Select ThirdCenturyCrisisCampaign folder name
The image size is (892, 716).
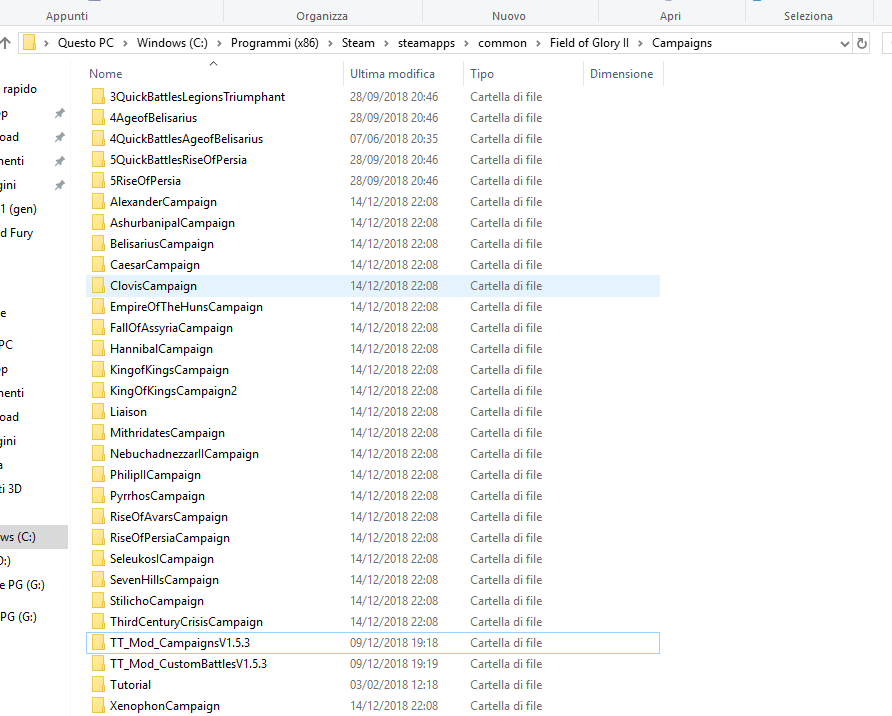(x=187, y=622)
